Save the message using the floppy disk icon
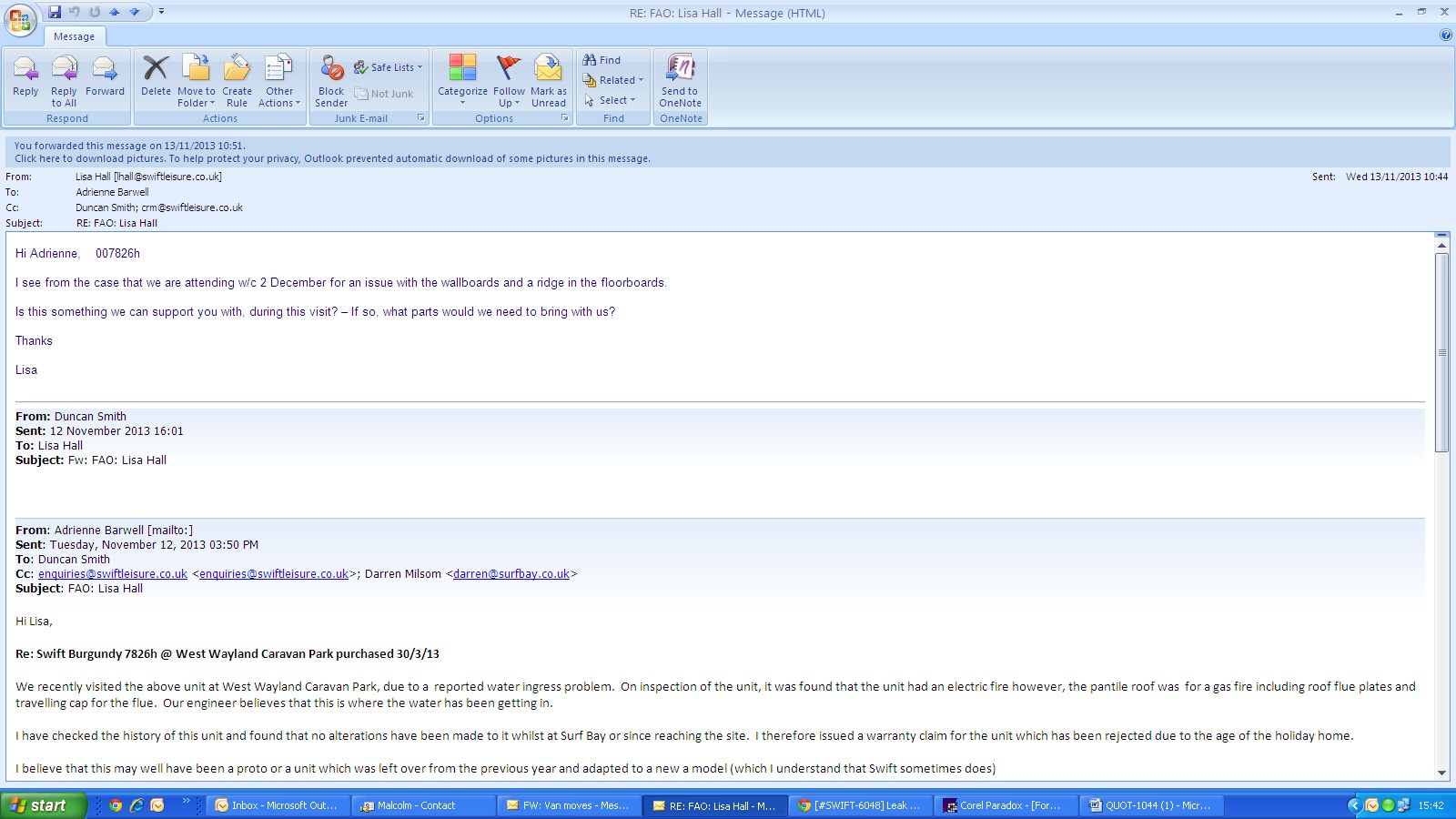The width and height of the screenshot is (1456, 819). tap(55, 12)
